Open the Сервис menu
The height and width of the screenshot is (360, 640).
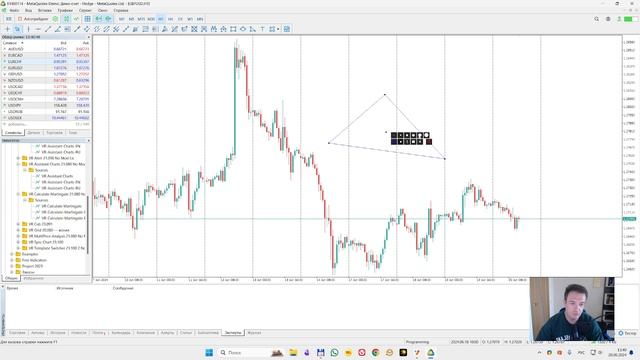[x=85, y=10]
